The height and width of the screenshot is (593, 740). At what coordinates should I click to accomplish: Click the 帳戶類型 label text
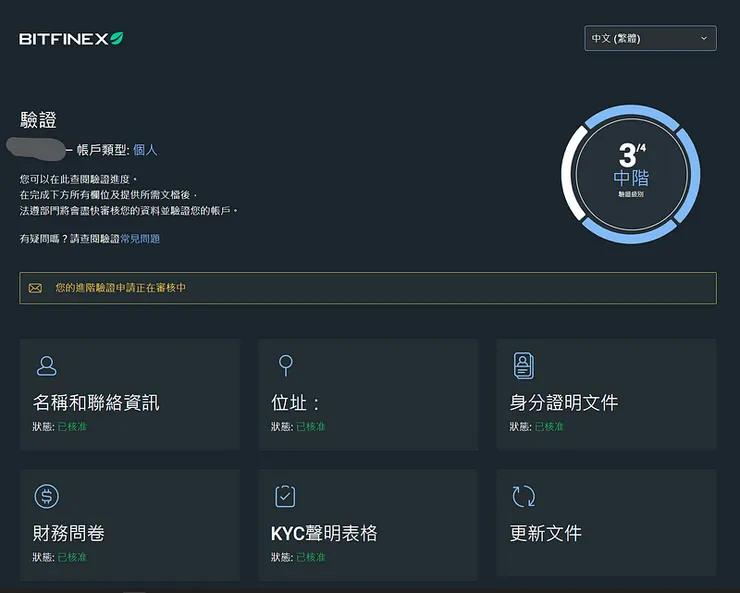point(101,150)
